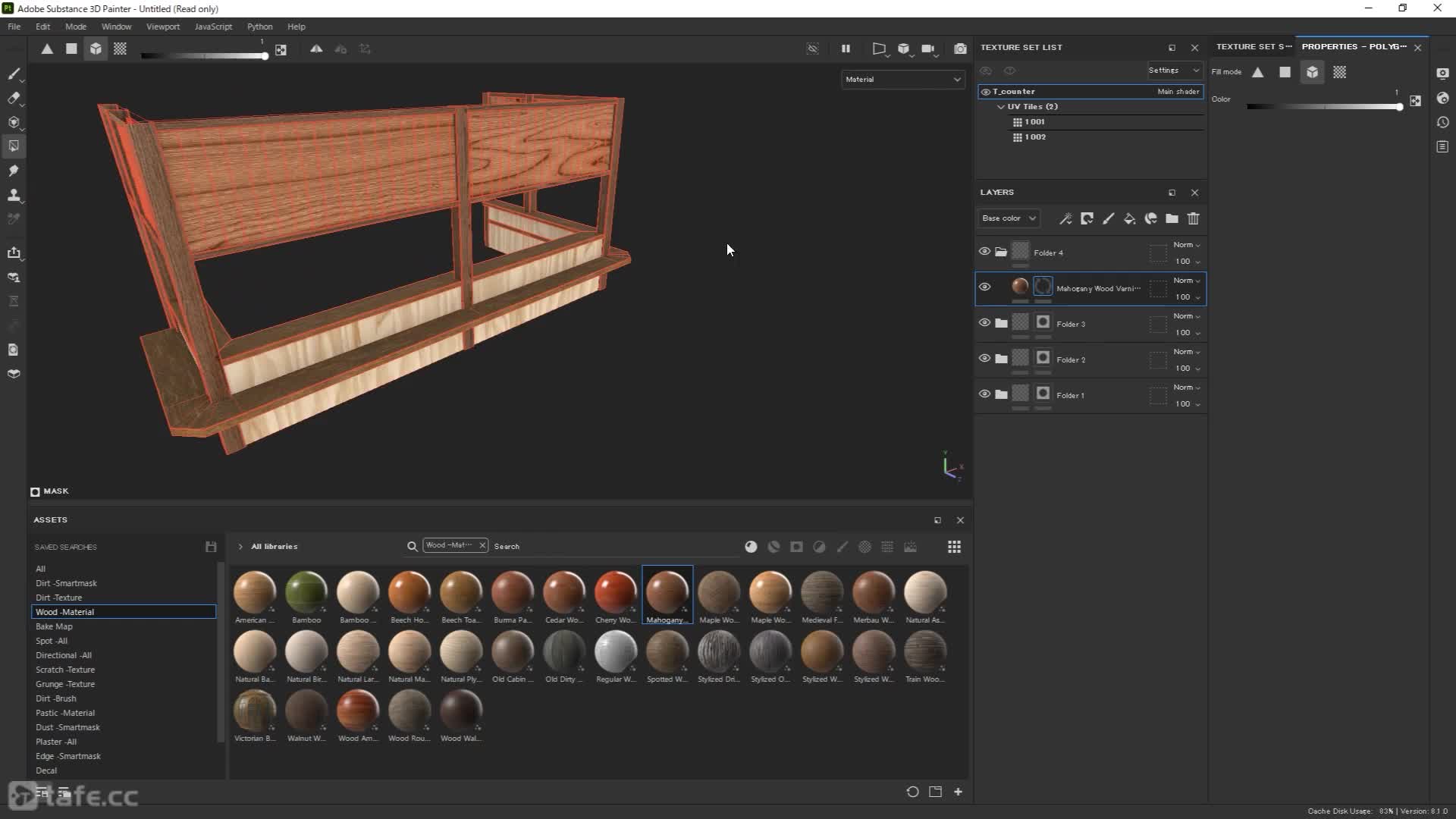The width and height of the screenshot is (1456, 819).
Task: Hide the Folder 3 layer
Action: click(x=984, y=323)
